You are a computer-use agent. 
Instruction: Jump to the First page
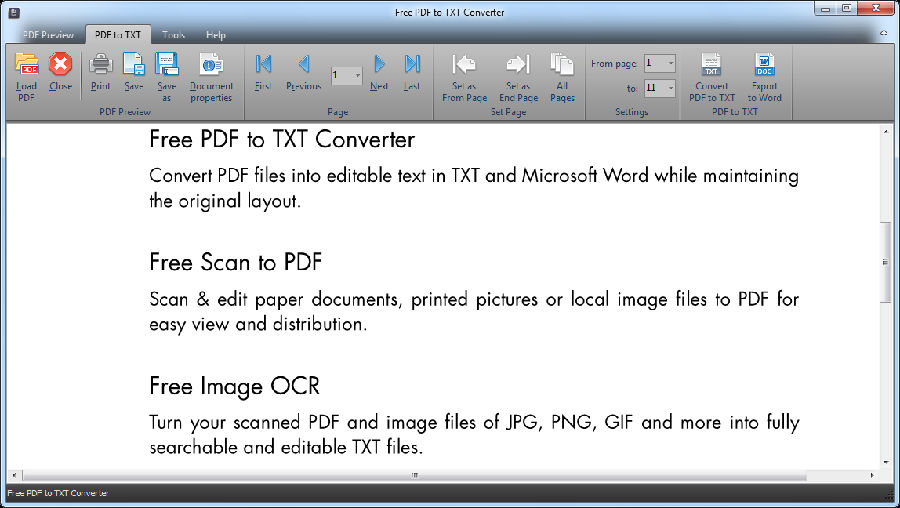tap(263, 66)
